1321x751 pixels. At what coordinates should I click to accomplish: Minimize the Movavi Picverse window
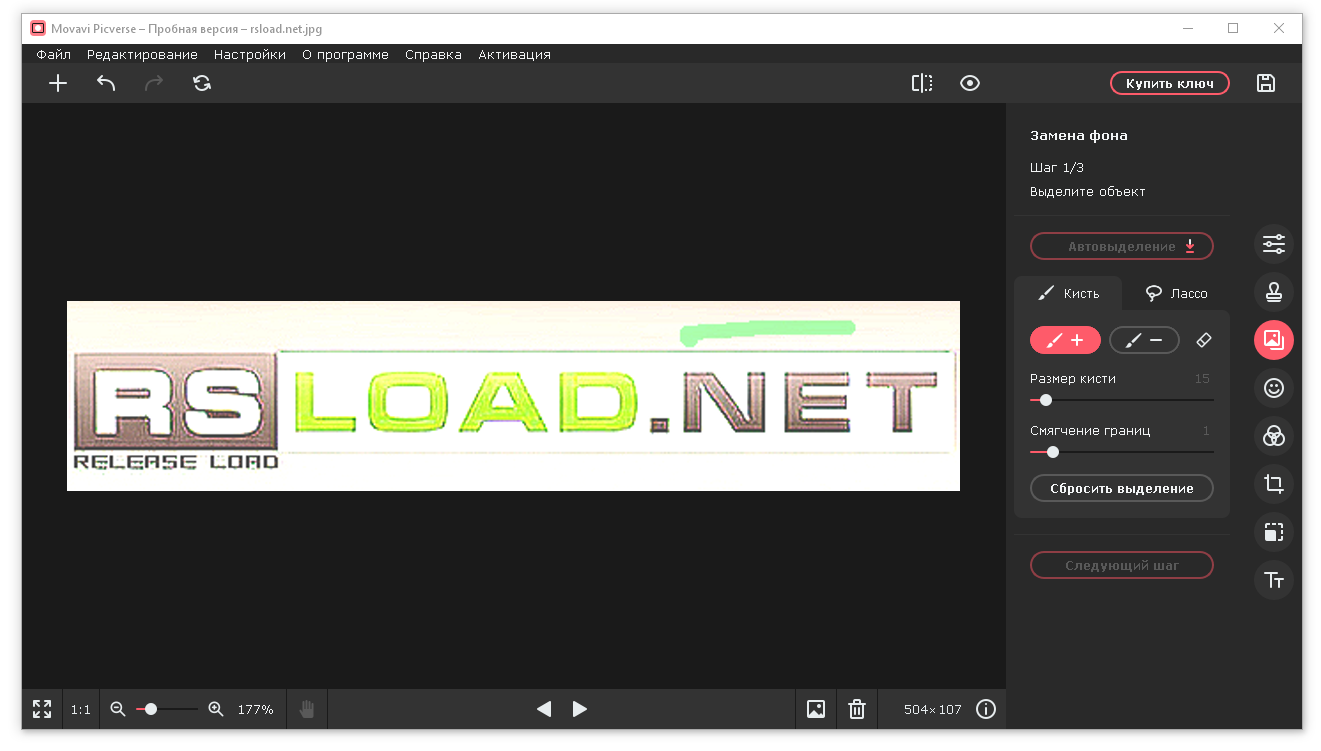[1187, 29]
